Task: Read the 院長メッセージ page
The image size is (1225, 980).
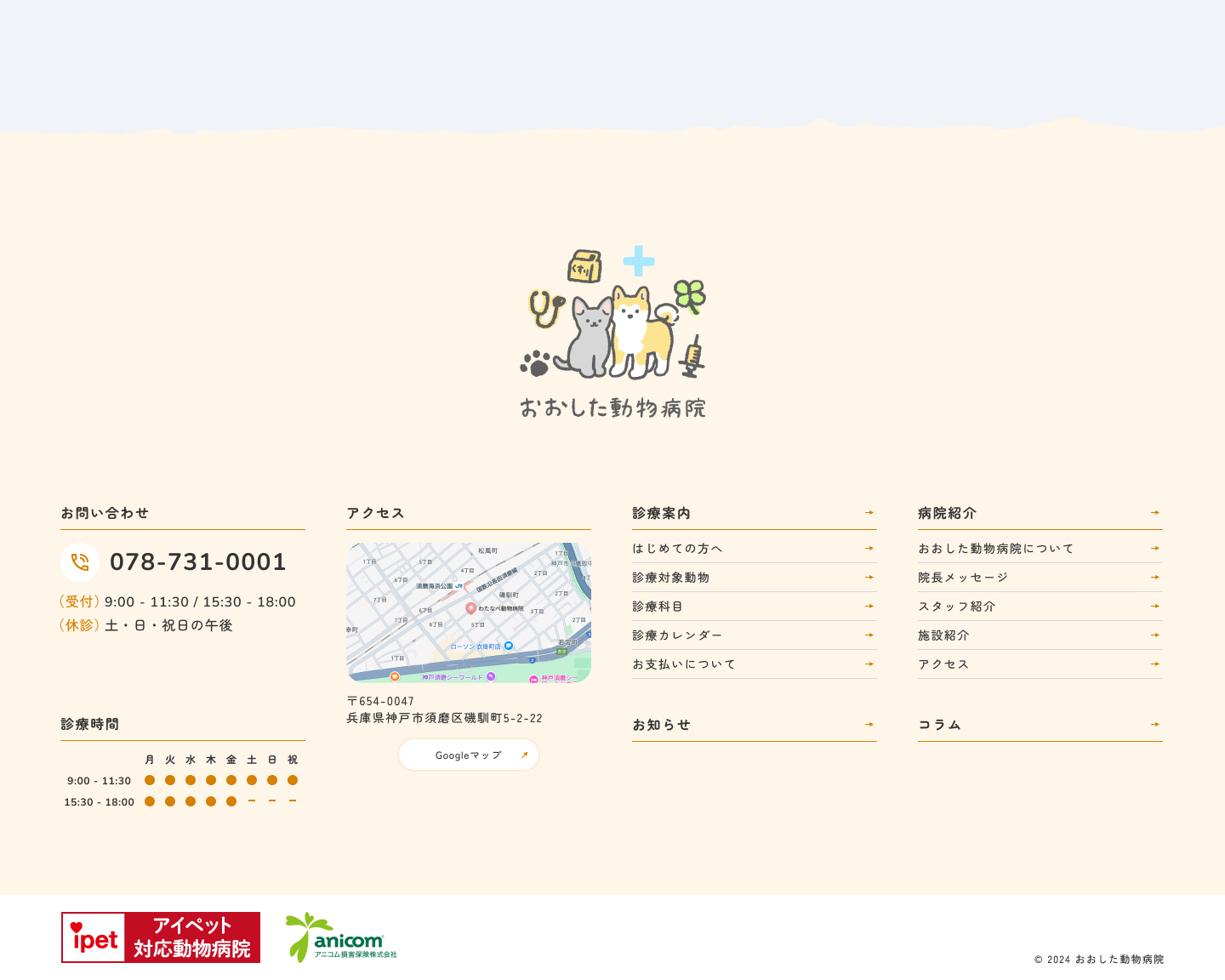Action: (x=963, y=578)
